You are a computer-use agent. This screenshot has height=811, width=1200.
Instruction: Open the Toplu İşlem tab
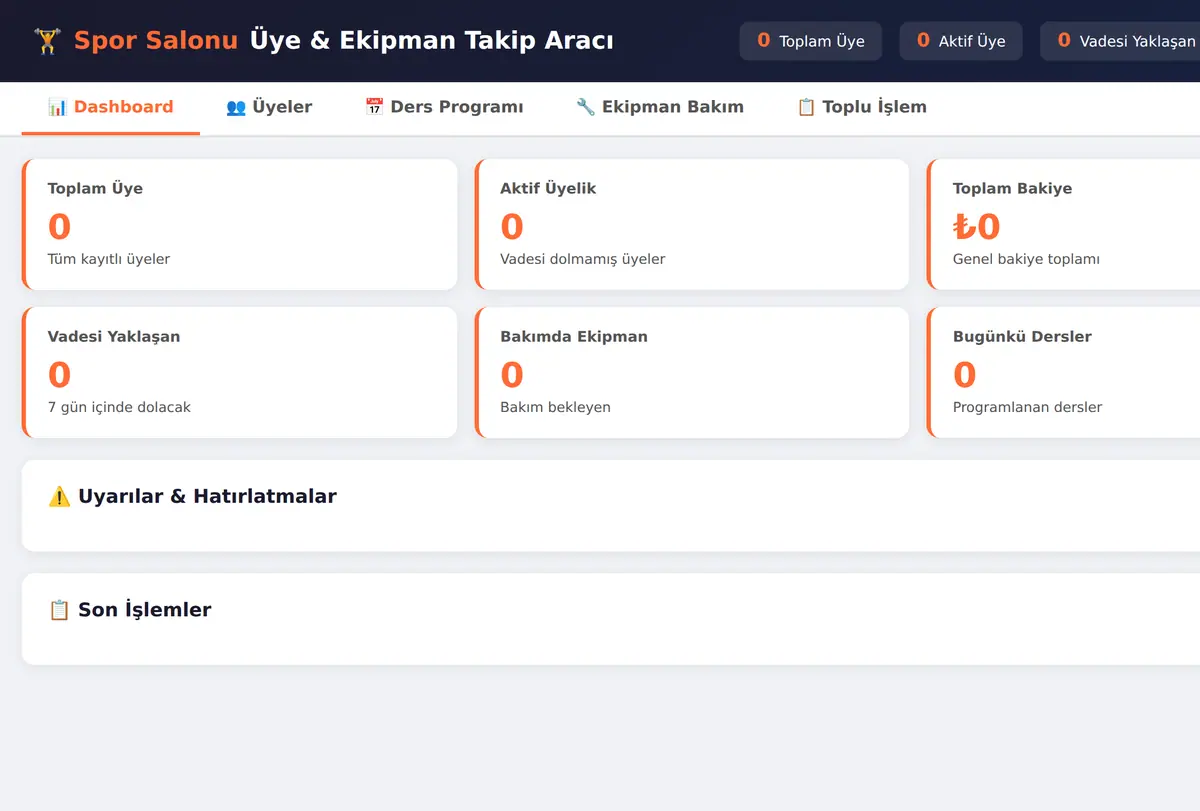(x=862, y=108)
